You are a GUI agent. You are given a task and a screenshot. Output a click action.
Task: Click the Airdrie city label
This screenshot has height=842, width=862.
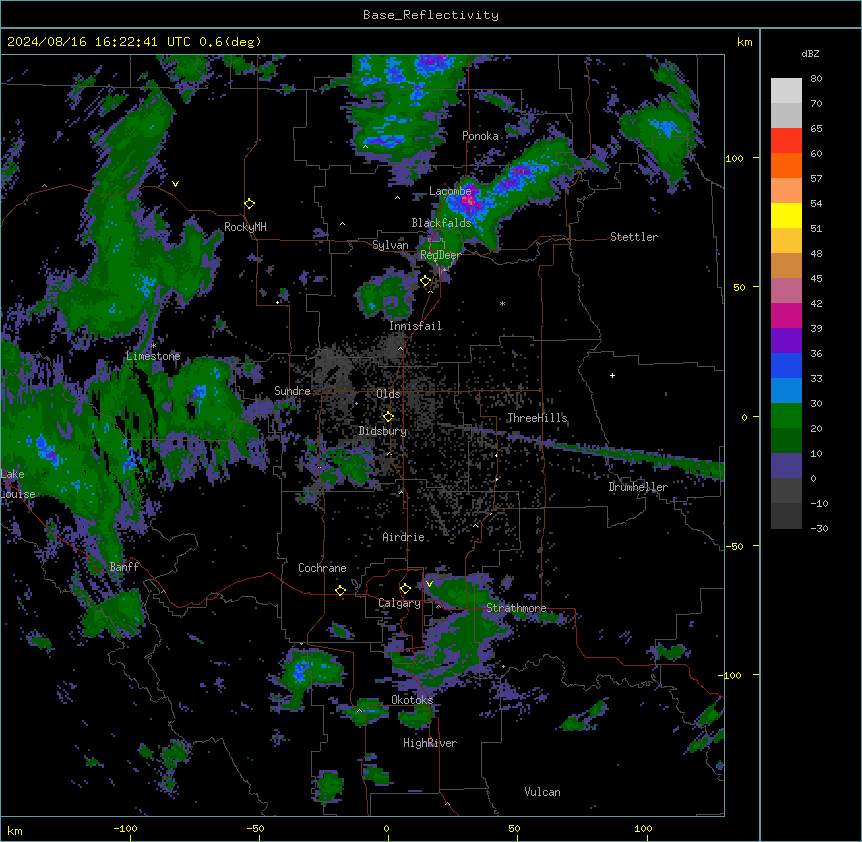pos(404,537)
